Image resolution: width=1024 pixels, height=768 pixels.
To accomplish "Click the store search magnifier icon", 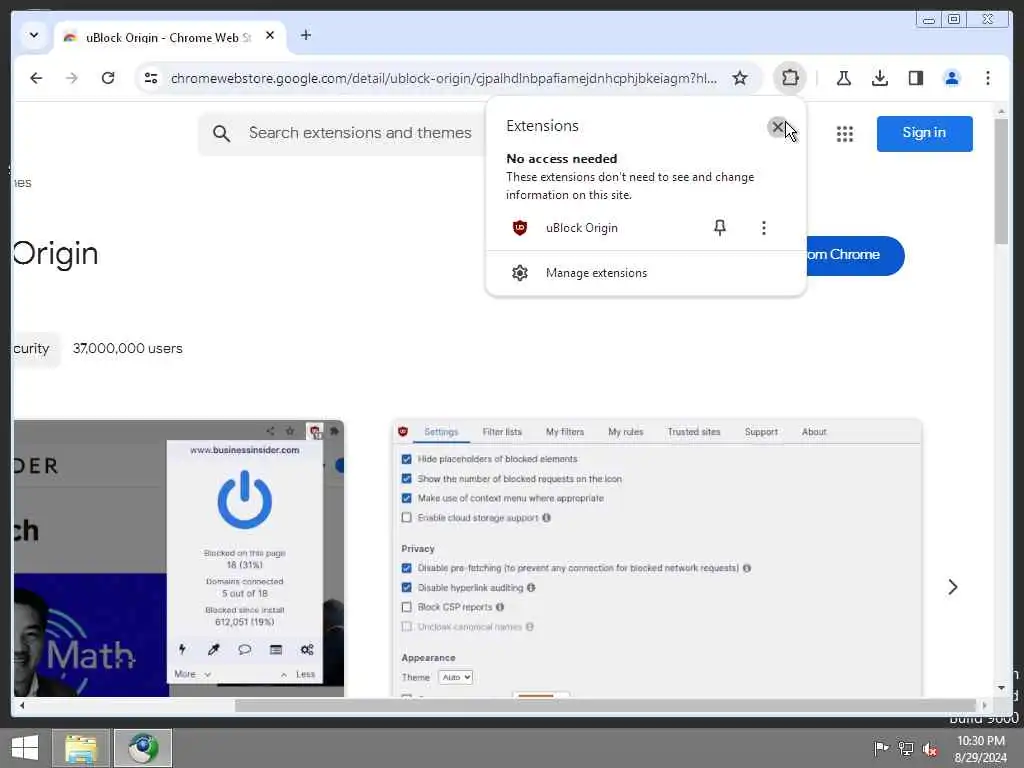I will (221, 133).
